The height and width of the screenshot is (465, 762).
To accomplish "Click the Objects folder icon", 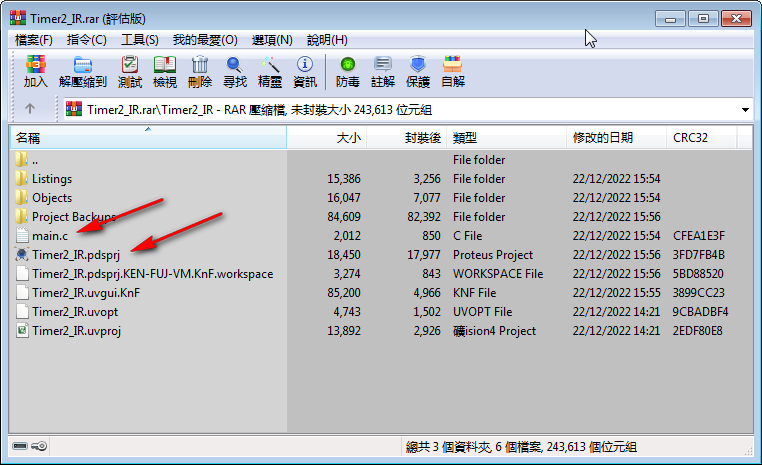I will click(21, 197).
